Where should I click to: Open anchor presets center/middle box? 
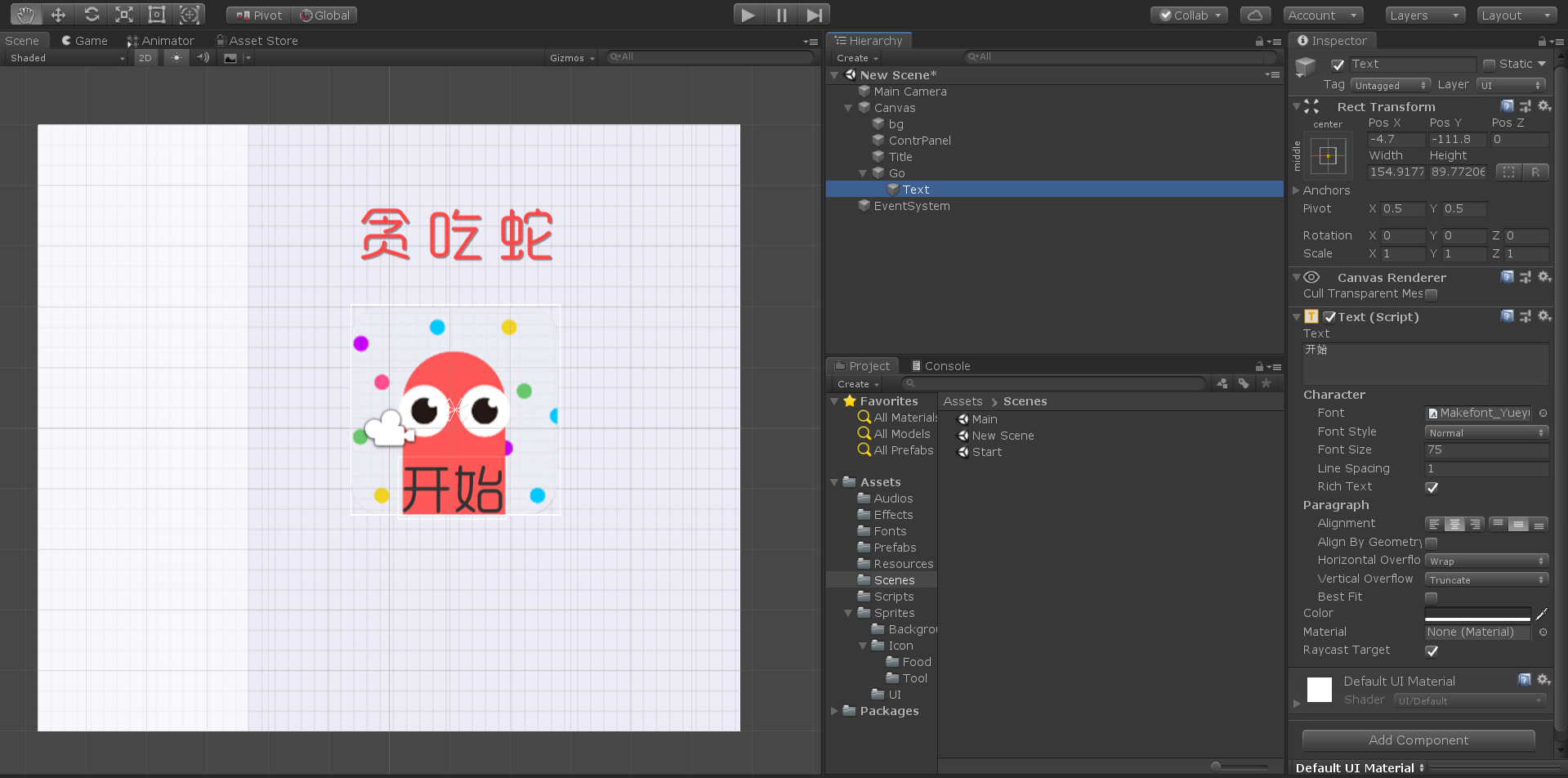pos(1328,155)
